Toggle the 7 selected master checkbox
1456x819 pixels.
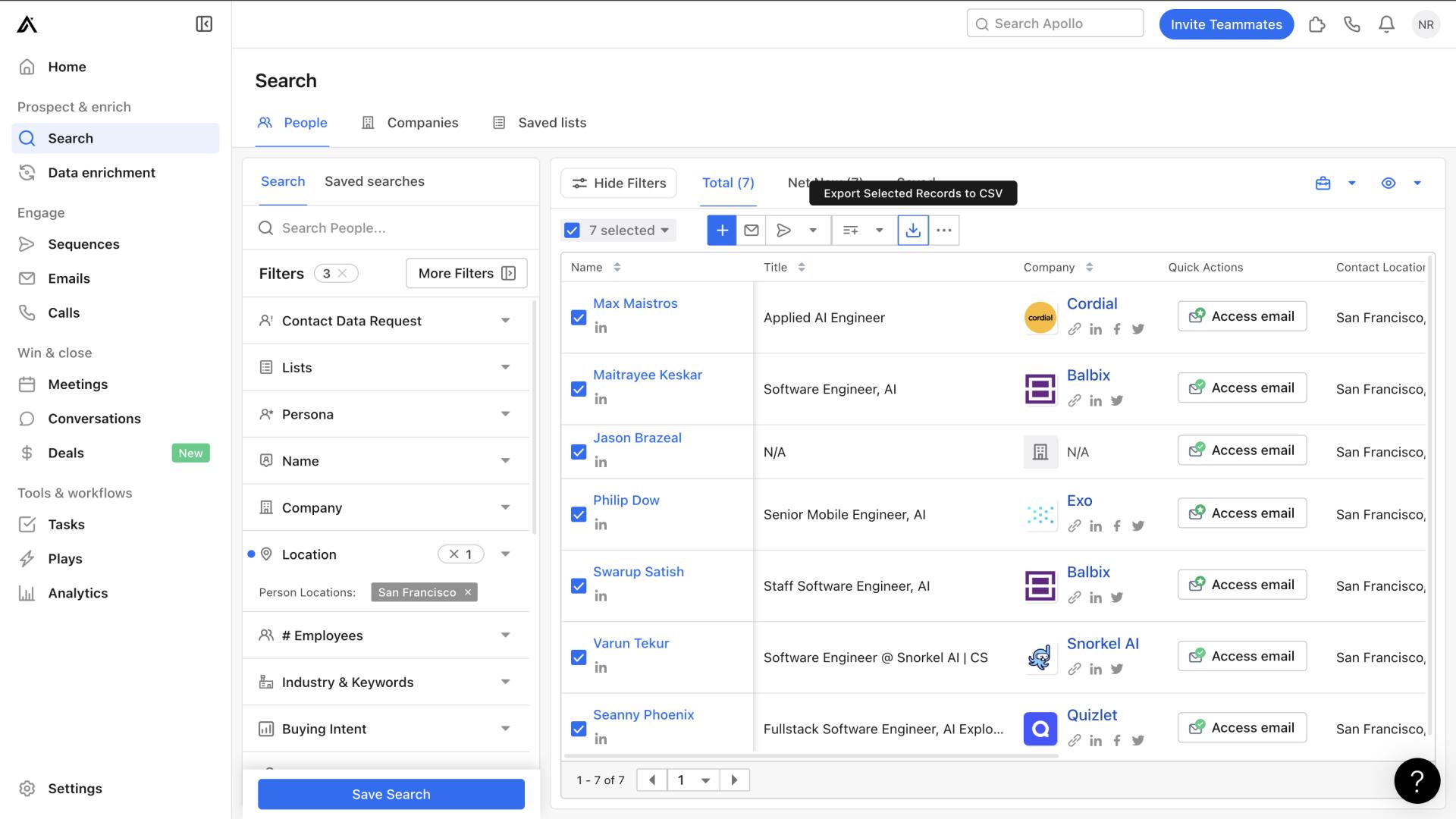pos(574,230)
